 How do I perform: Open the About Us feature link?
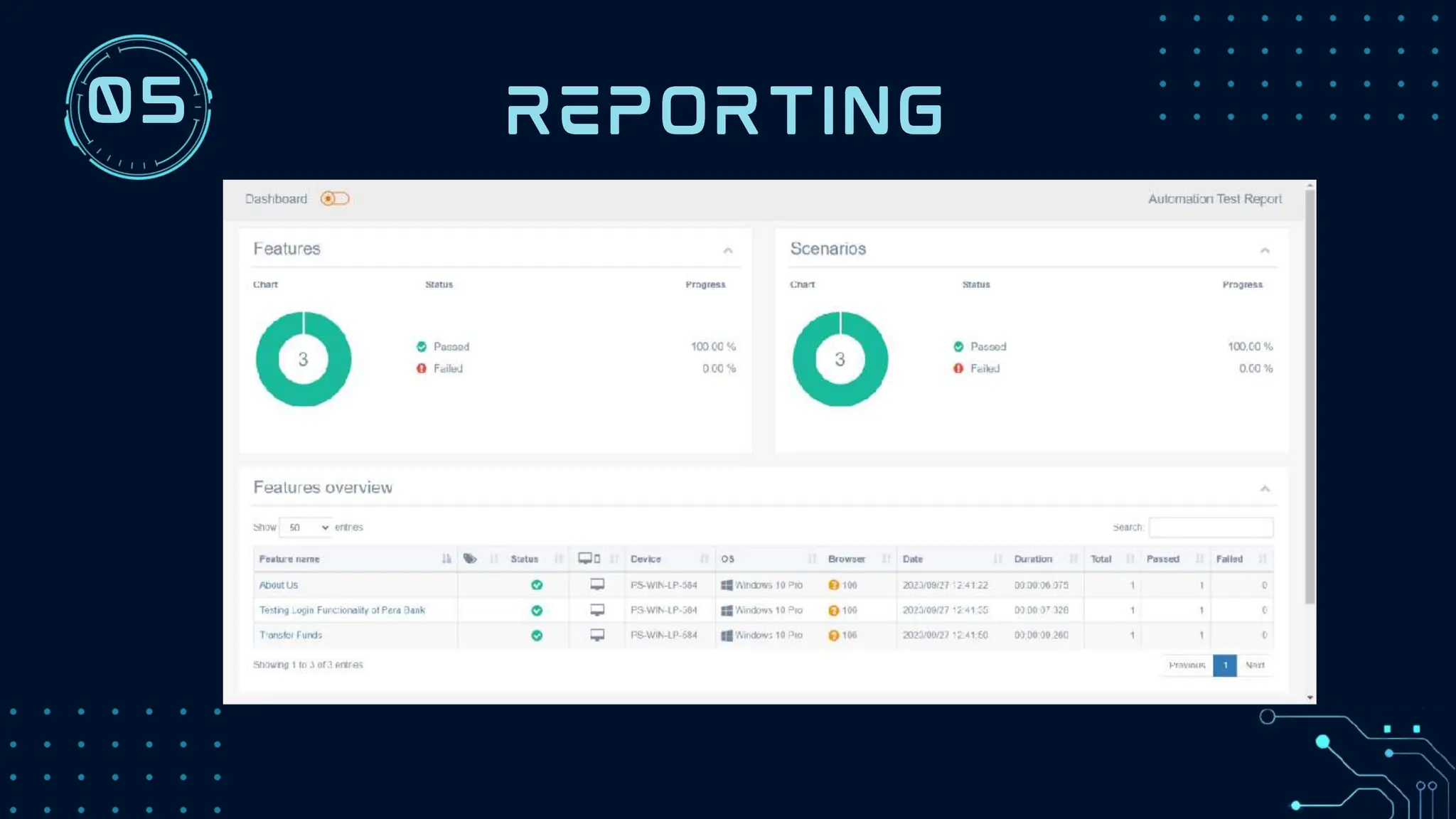pyautogui.click(x=279, y=585)
